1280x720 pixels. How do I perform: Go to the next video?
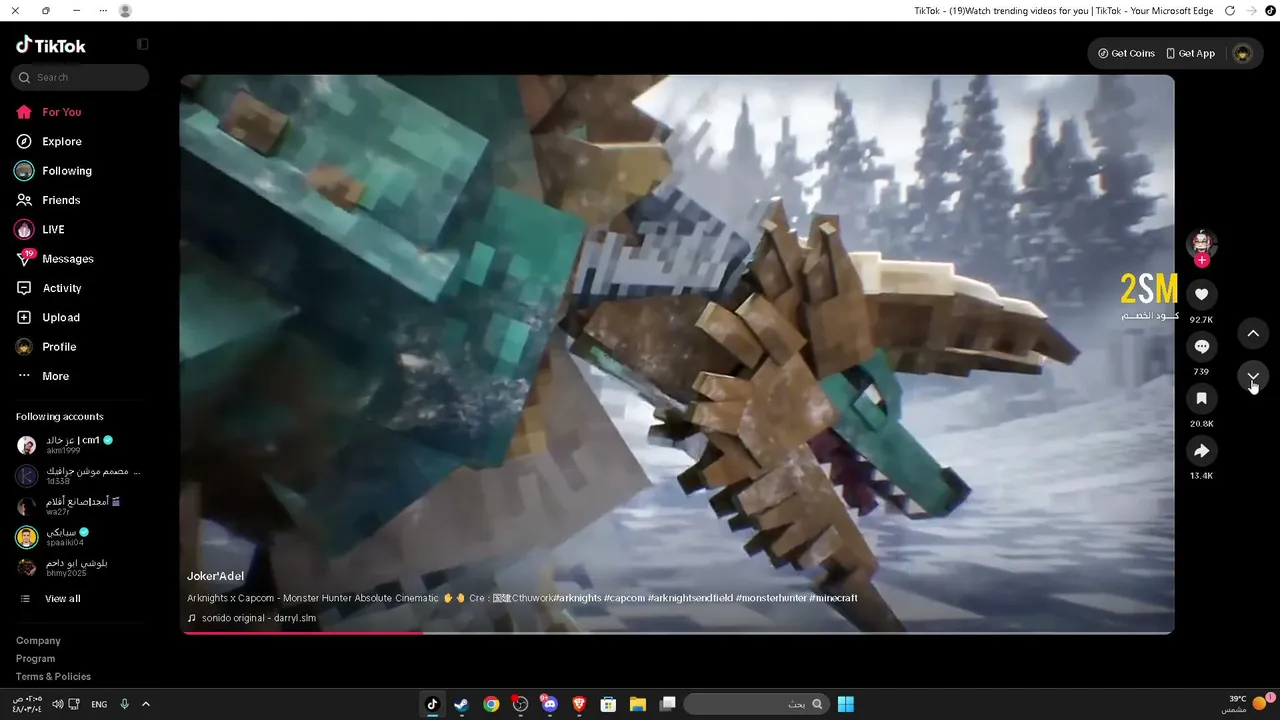(1253, 376)
